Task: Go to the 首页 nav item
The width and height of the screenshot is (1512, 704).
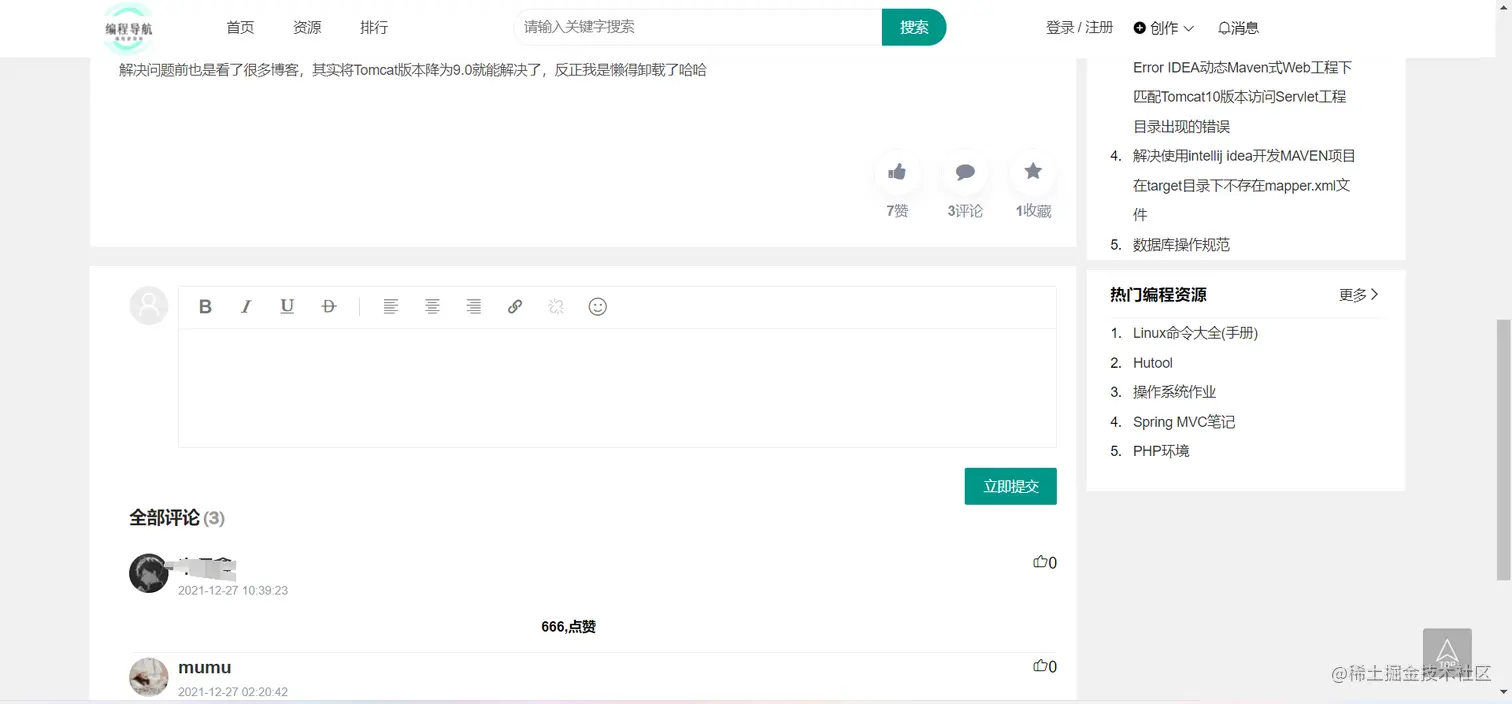Action: [x=240, y=28]
